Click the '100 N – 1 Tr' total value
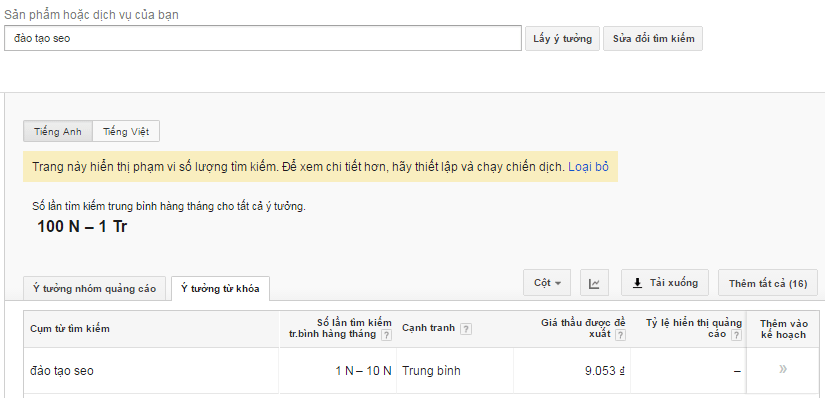The height and width of the screenshot is (398, 825). click(x=82, y=227)
